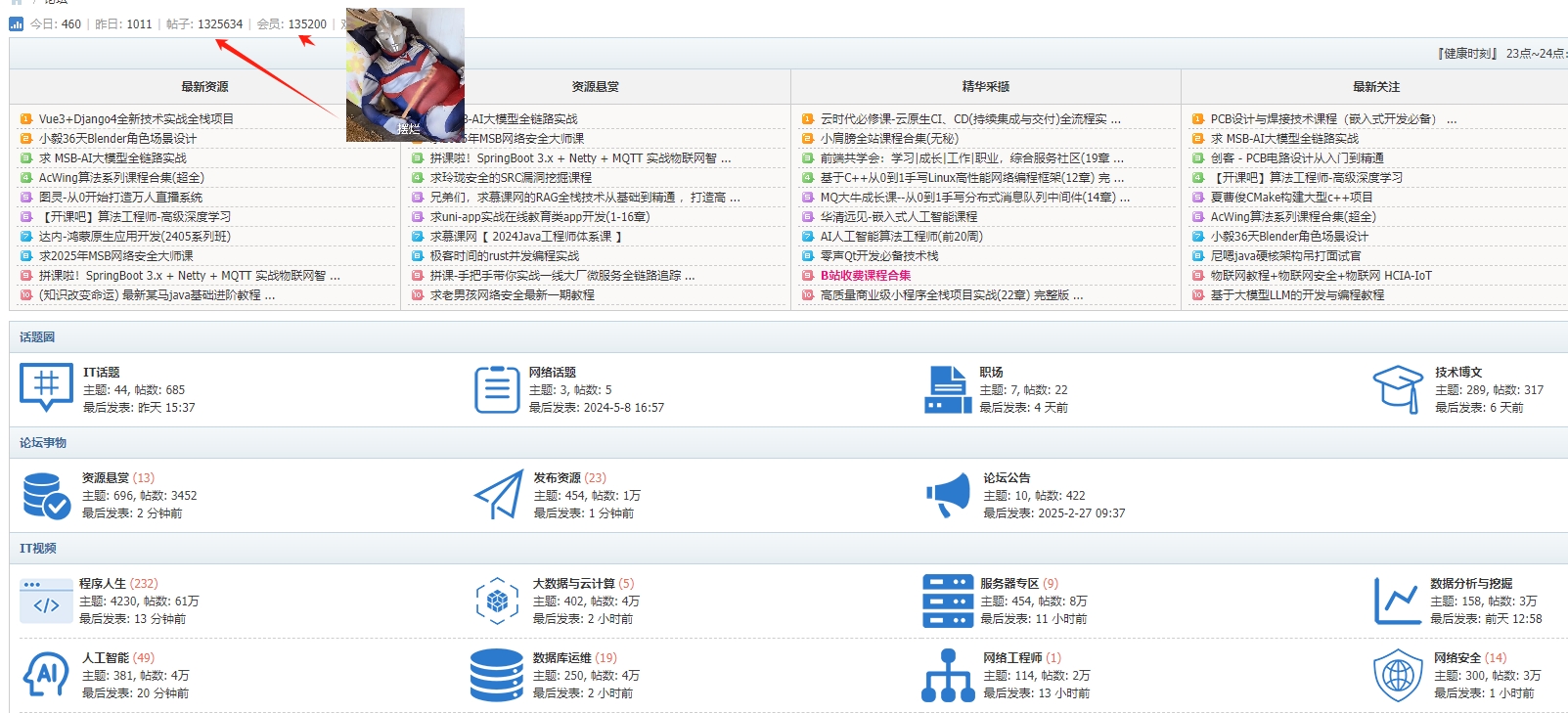The image size is (1568, 713).
Task: Open the 网络安全 shield globe icon
Action: point(1398,675)
